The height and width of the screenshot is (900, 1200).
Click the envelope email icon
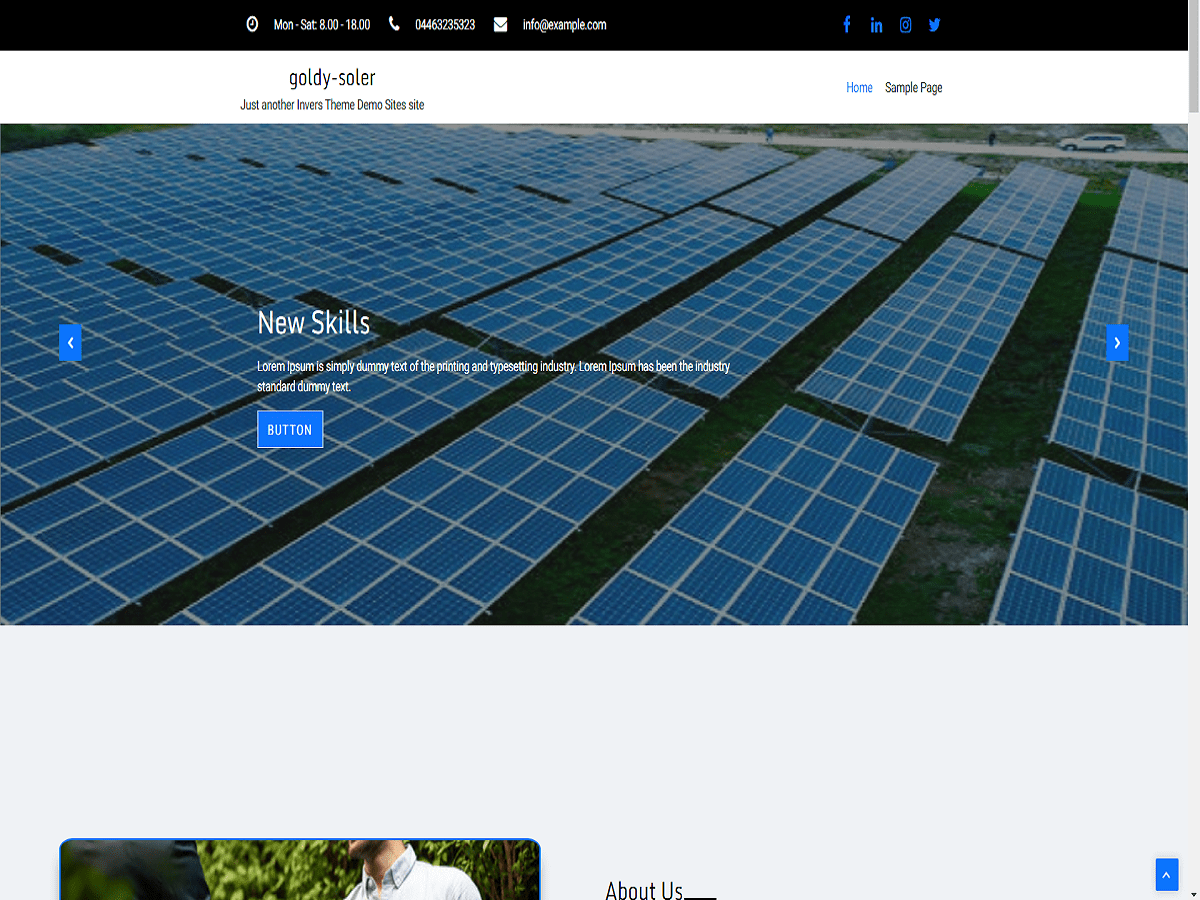(500, 24)
